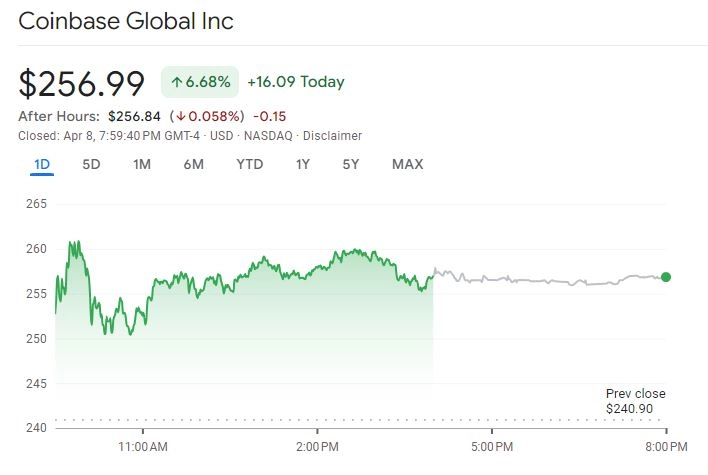708x475 pixels.
Task: Click the 2:00 PM axis marker
Action: (x=317, y=447)
